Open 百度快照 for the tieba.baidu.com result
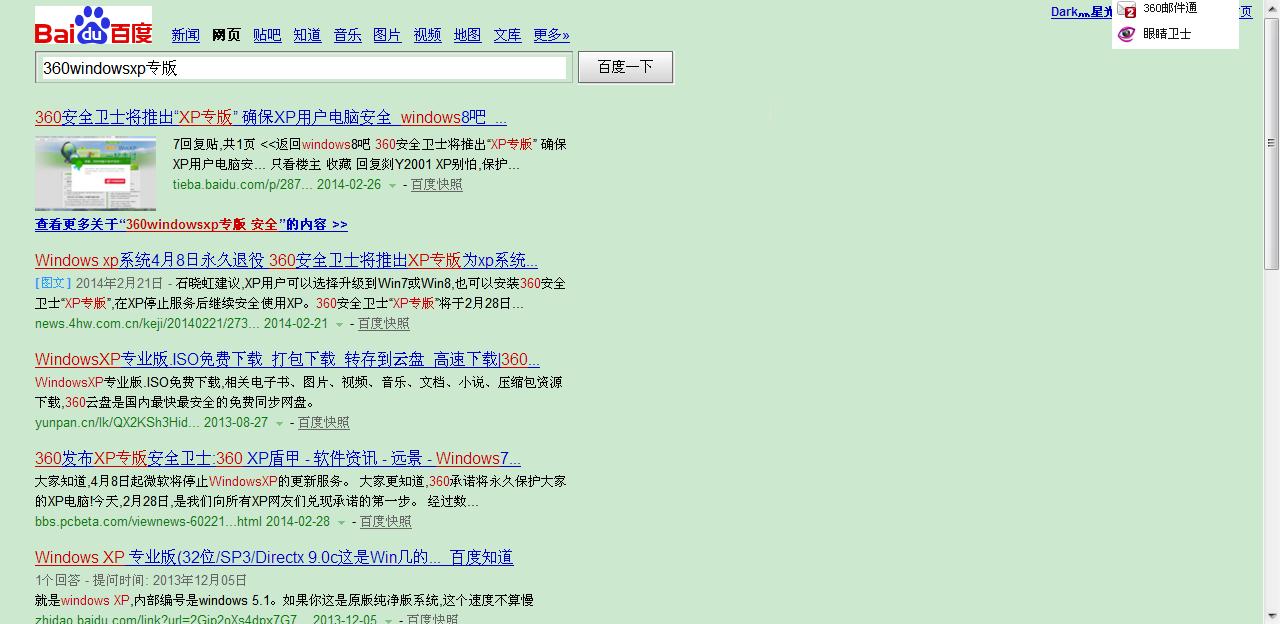Image resolution: width=1280 pixels, height=624 pixels. (x=436, y=185)
